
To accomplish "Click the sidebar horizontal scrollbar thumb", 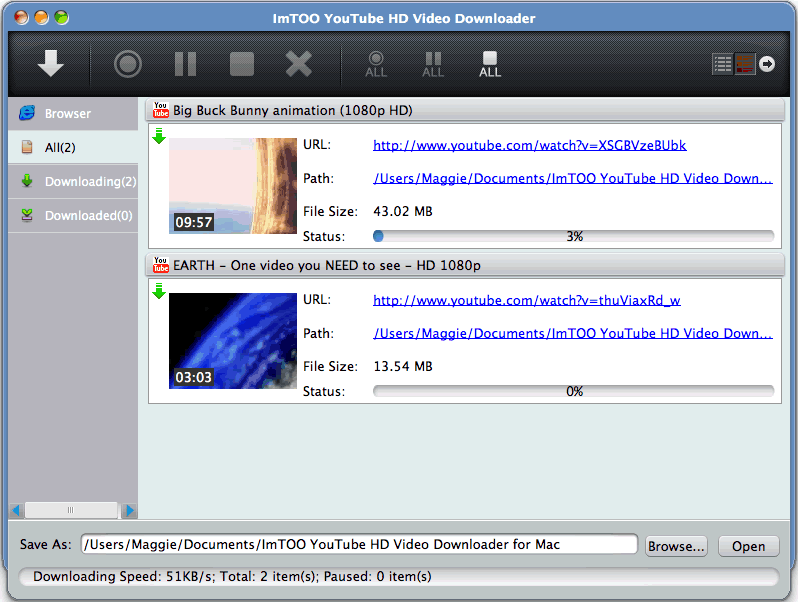I will tap(71, 510).
